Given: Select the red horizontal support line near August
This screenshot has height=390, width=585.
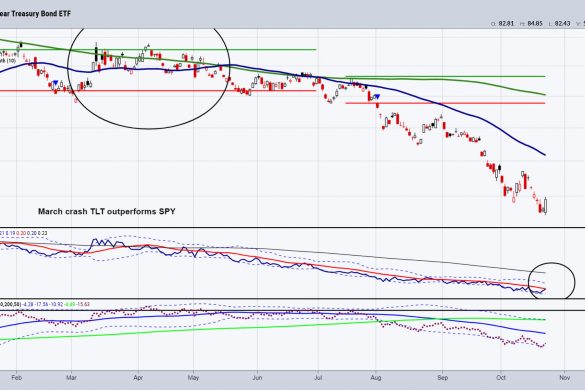Looking at the screenshot, I should tap(445, 103).
